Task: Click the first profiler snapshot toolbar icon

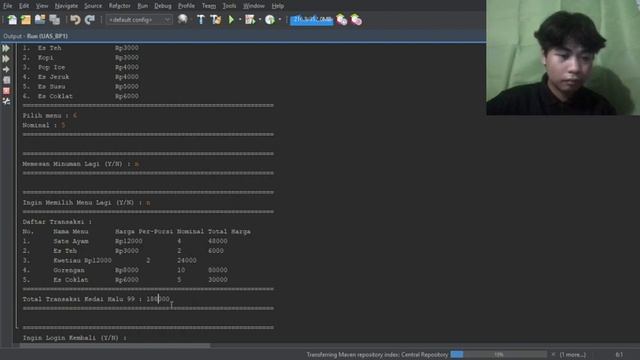Action: (x=342, y=19)
